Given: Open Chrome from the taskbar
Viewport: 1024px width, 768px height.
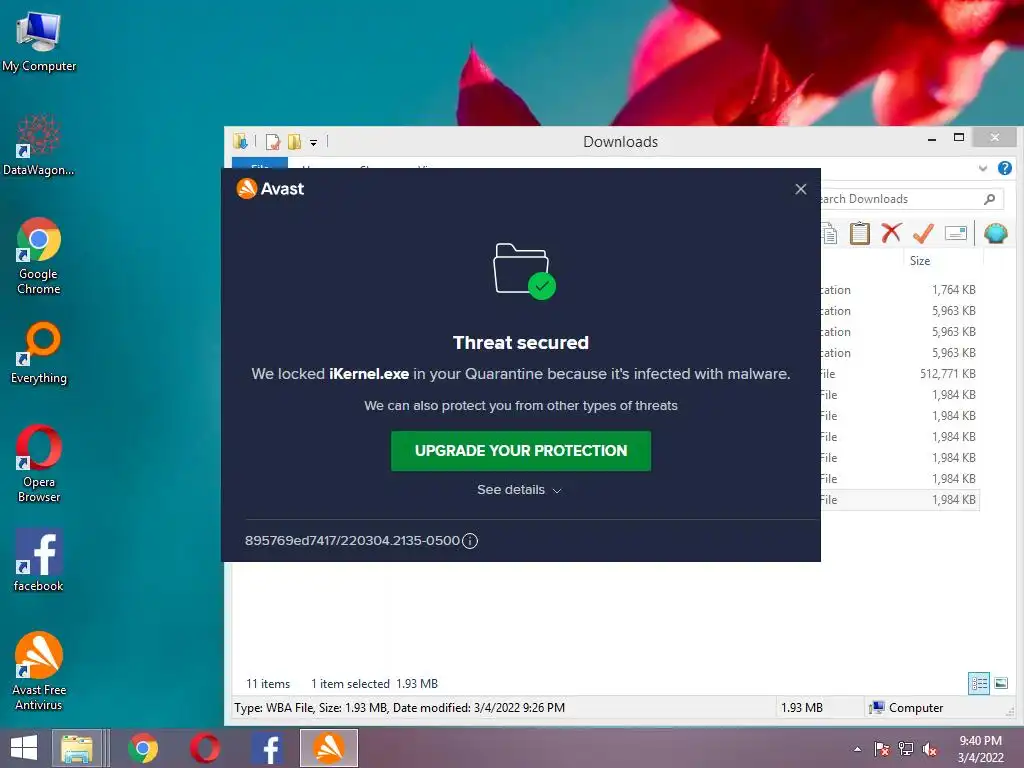Looking at the screenshot, I should (x=143, y=748).
